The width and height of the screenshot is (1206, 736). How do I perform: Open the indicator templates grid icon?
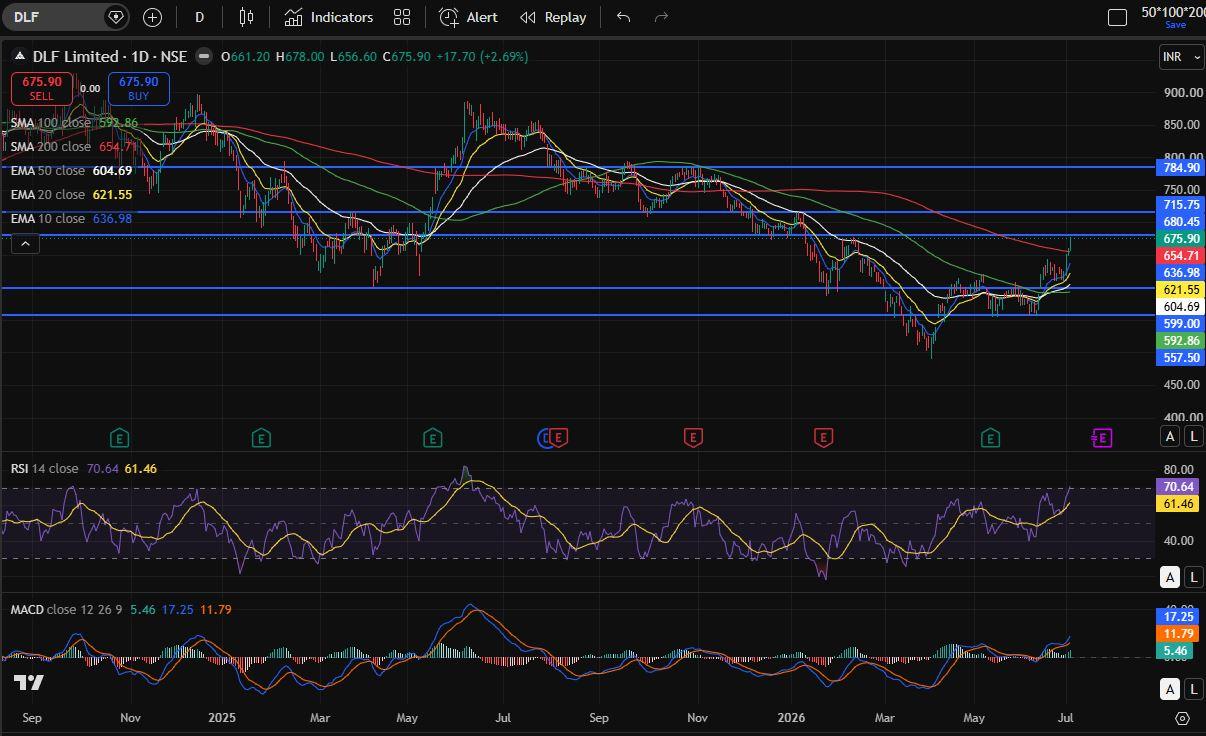[x=402, y=17]
